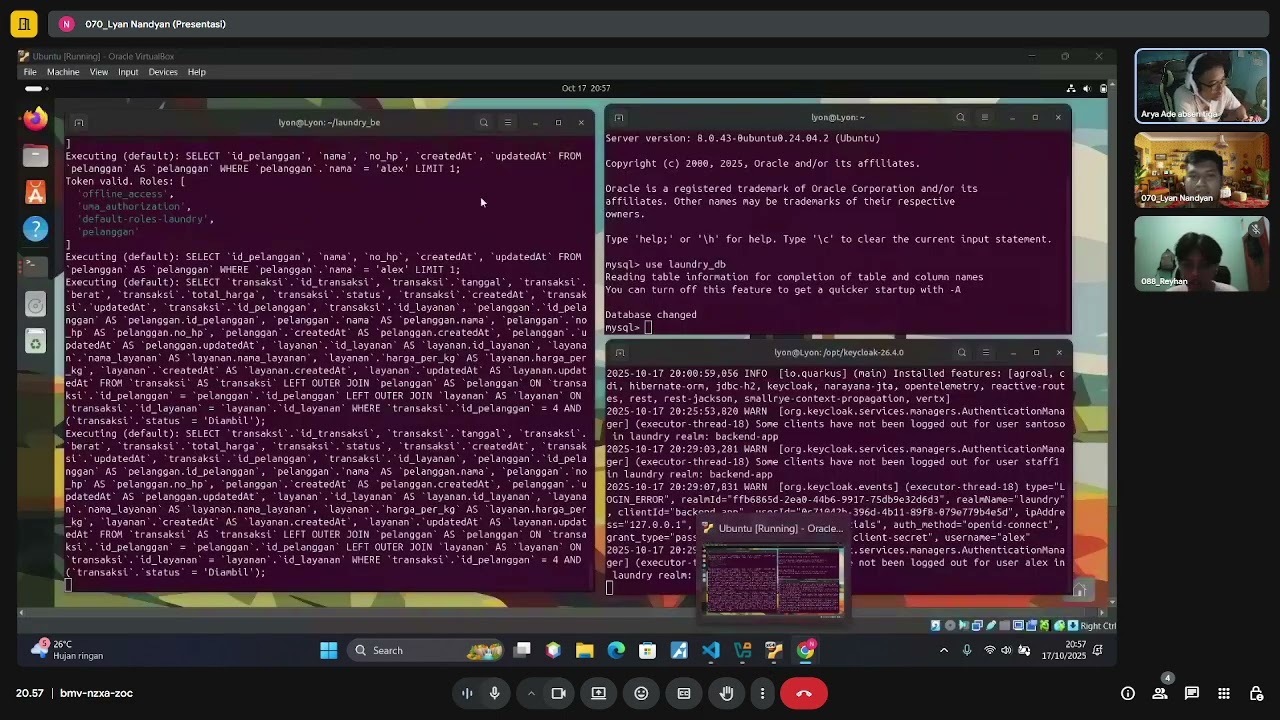The width and height of the screenshot is (1280, 720).
Task: Open meeting details info icon
Action: pos(1128,693)
